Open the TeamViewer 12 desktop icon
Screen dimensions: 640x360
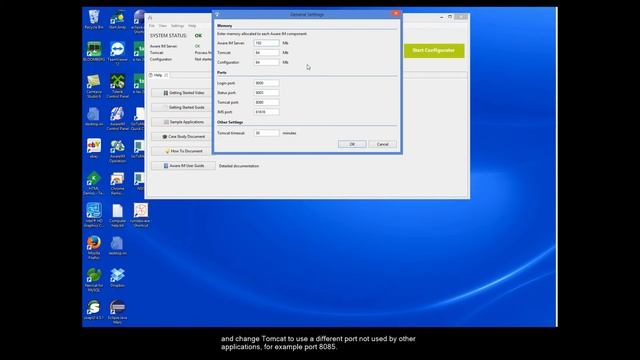click(118, 53)
